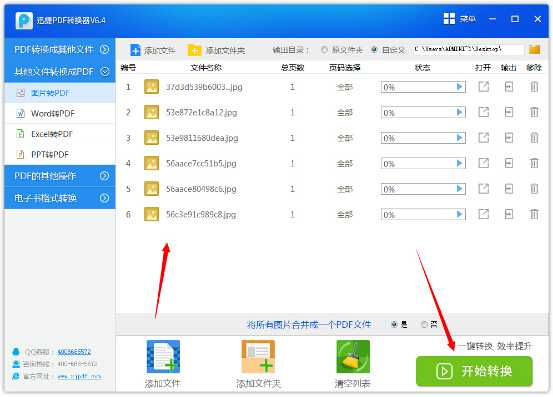The width and height of the screenshot is (553, 397).
Task: Click the open icon for 56aace80498c6.jpg
Action: [484, 189]
